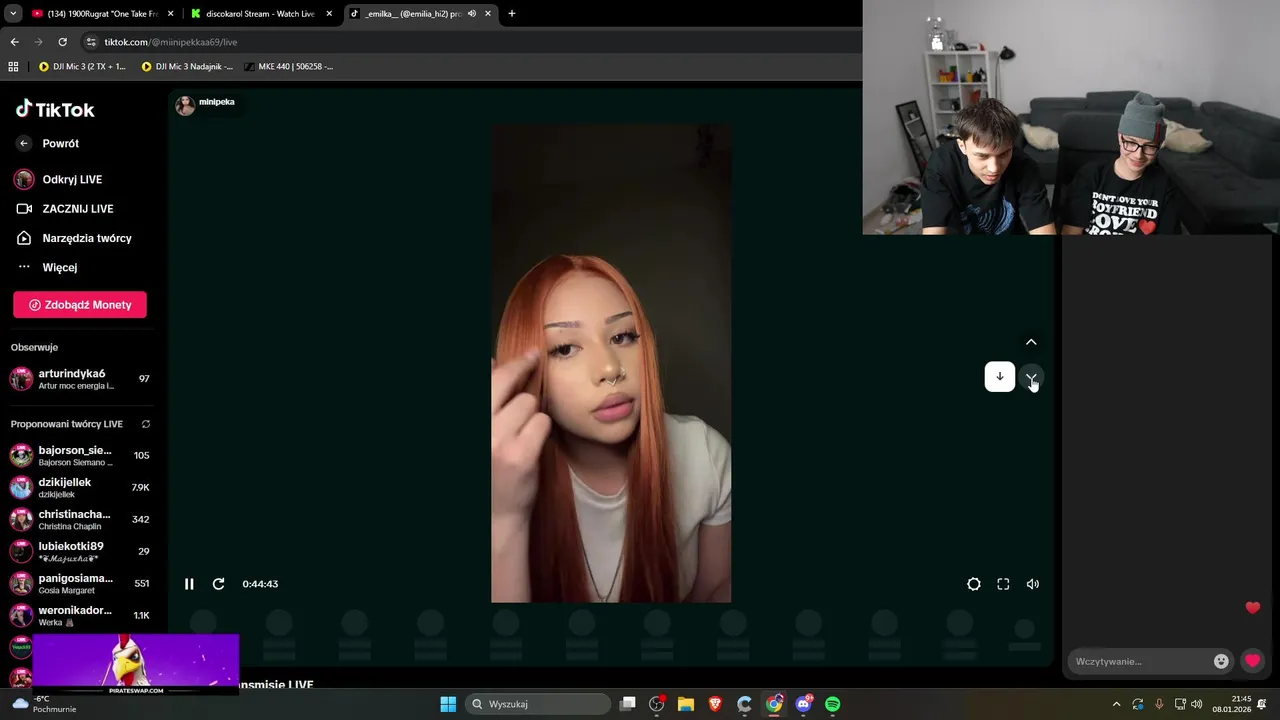The width and height of the screenshot is (1280, 720).
Task: Open the TikTok home logo
Action: pyautogui.click(x=55, y=109)
